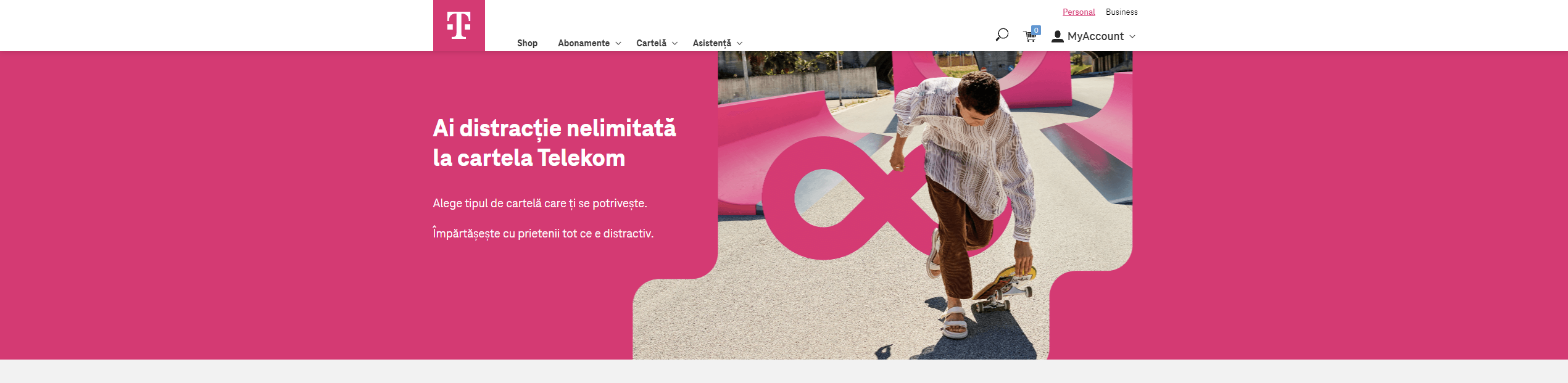Select the Asistență menu label
The image size is (1568, 383).
tap(712, 43)
